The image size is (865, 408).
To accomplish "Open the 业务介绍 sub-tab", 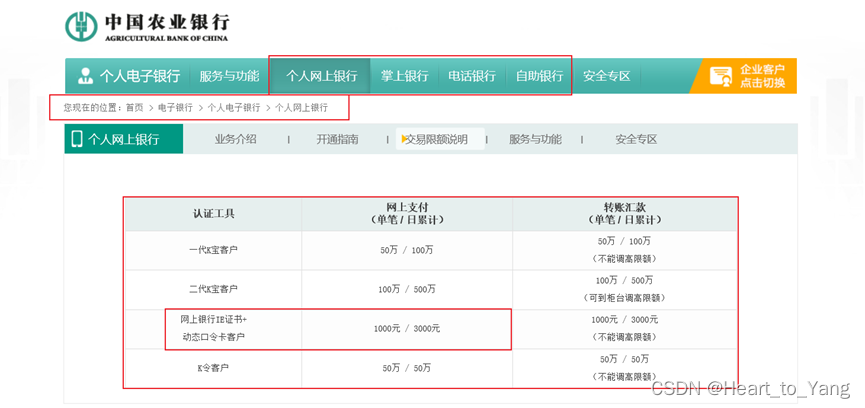I will 236,139.
